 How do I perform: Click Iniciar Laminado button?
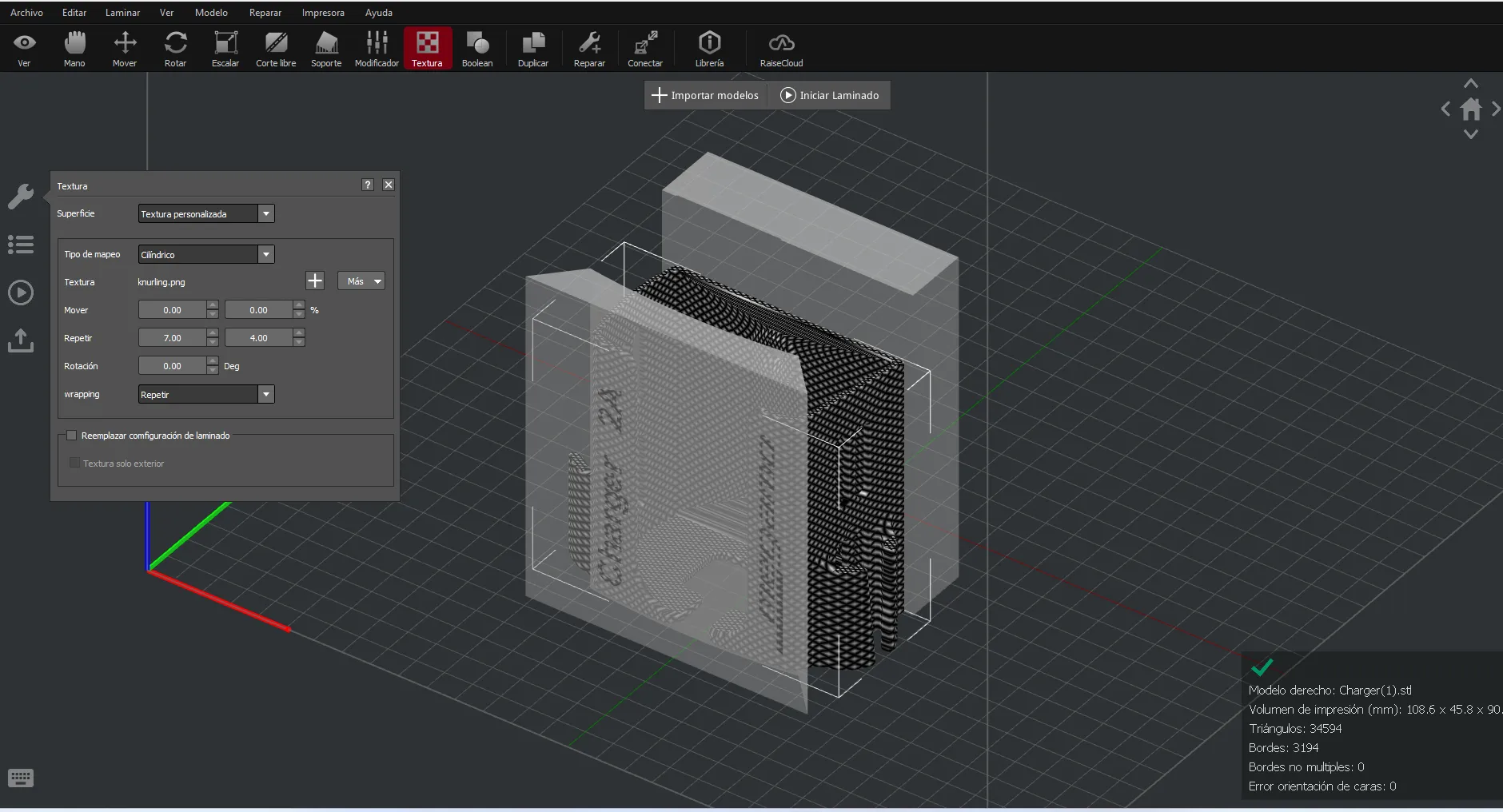pyautogui.click(x=830, y=95)
